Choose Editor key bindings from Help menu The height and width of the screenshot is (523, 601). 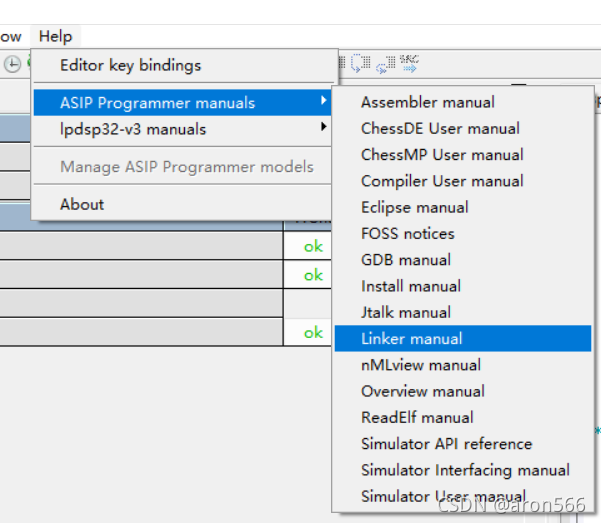click(182, 65)
